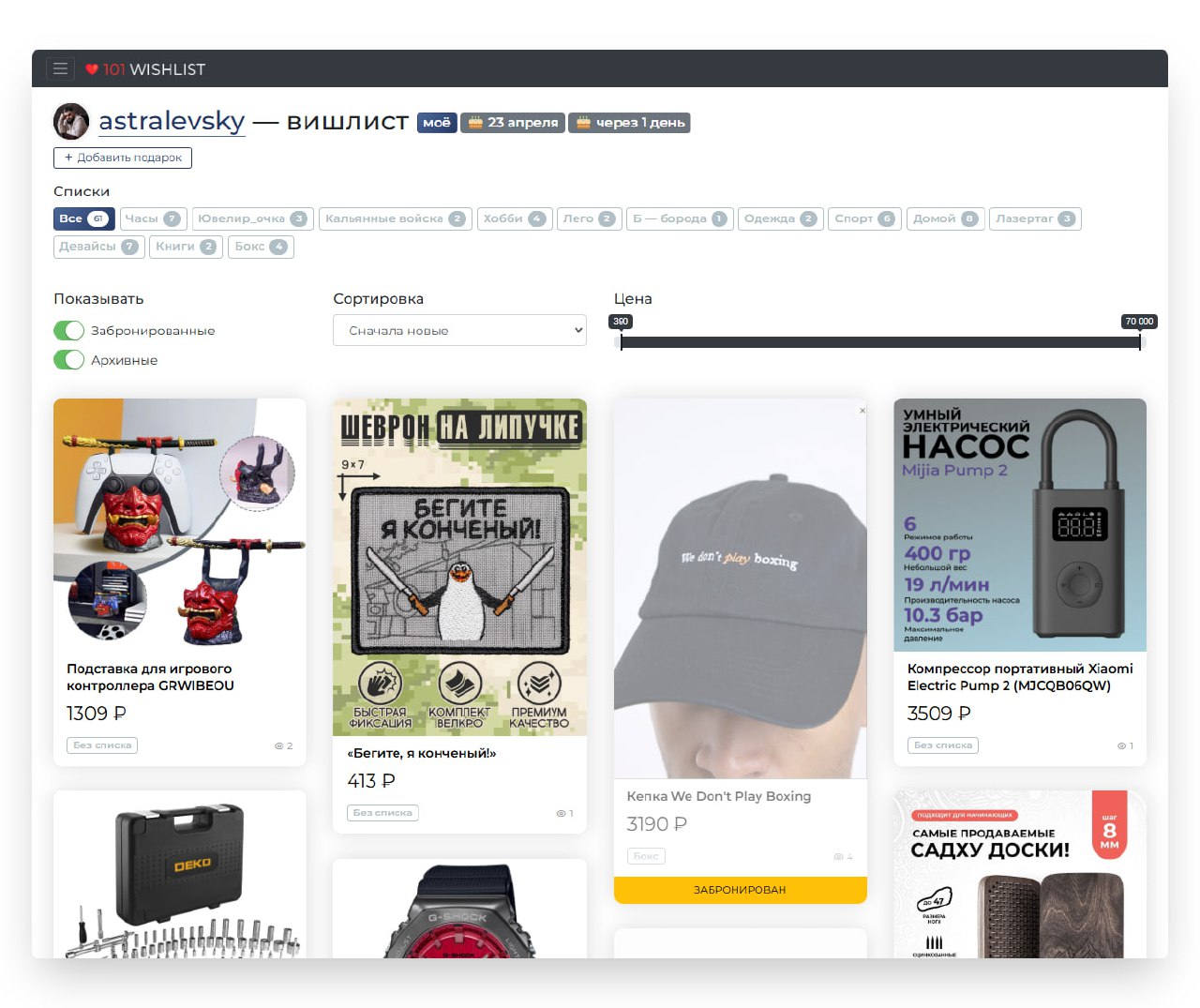Image resolution: width=1200 pixels, height=1008 pixels.
Task: Click the red heart logo in the header
Action: 92,68
